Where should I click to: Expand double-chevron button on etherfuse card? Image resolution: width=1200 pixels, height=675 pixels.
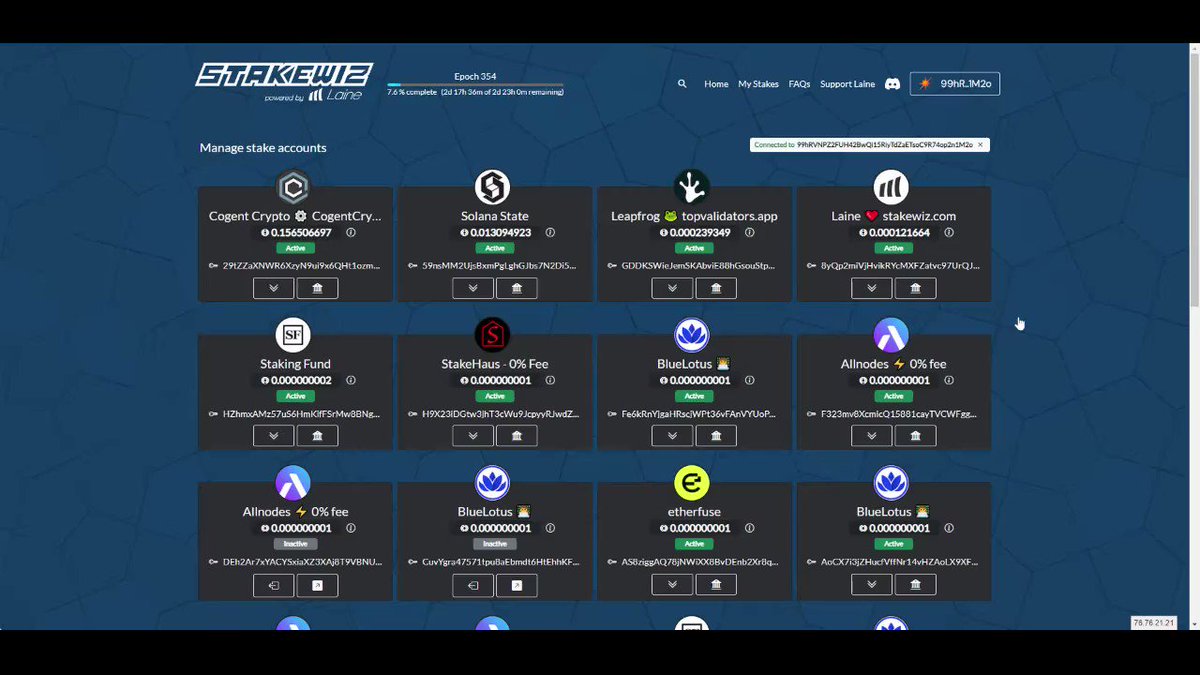672,585
